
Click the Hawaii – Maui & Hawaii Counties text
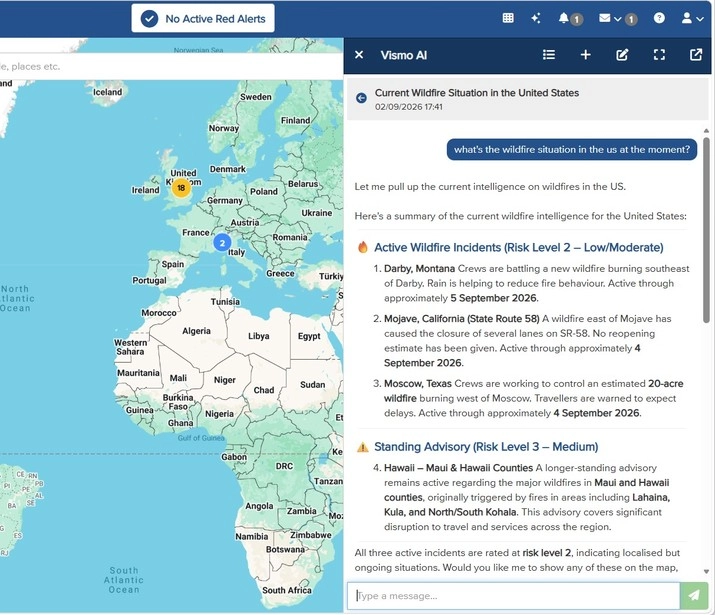tap(458, 468)
